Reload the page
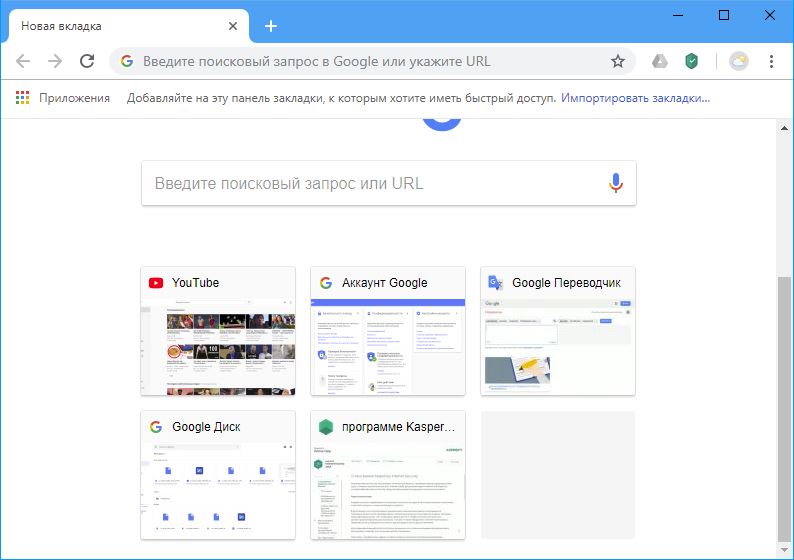The image size is (794, 560). (x=87, y=61)
